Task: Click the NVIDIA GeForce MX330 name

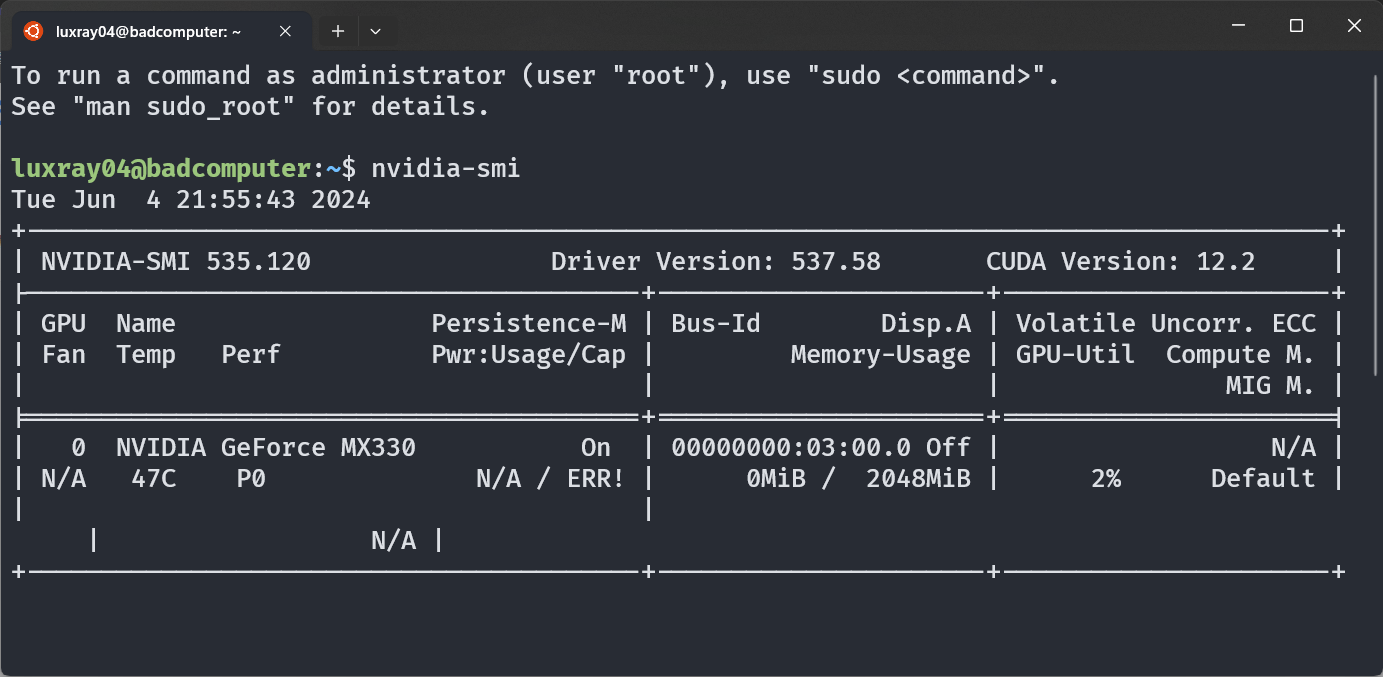Action: [x=265, y=447]
